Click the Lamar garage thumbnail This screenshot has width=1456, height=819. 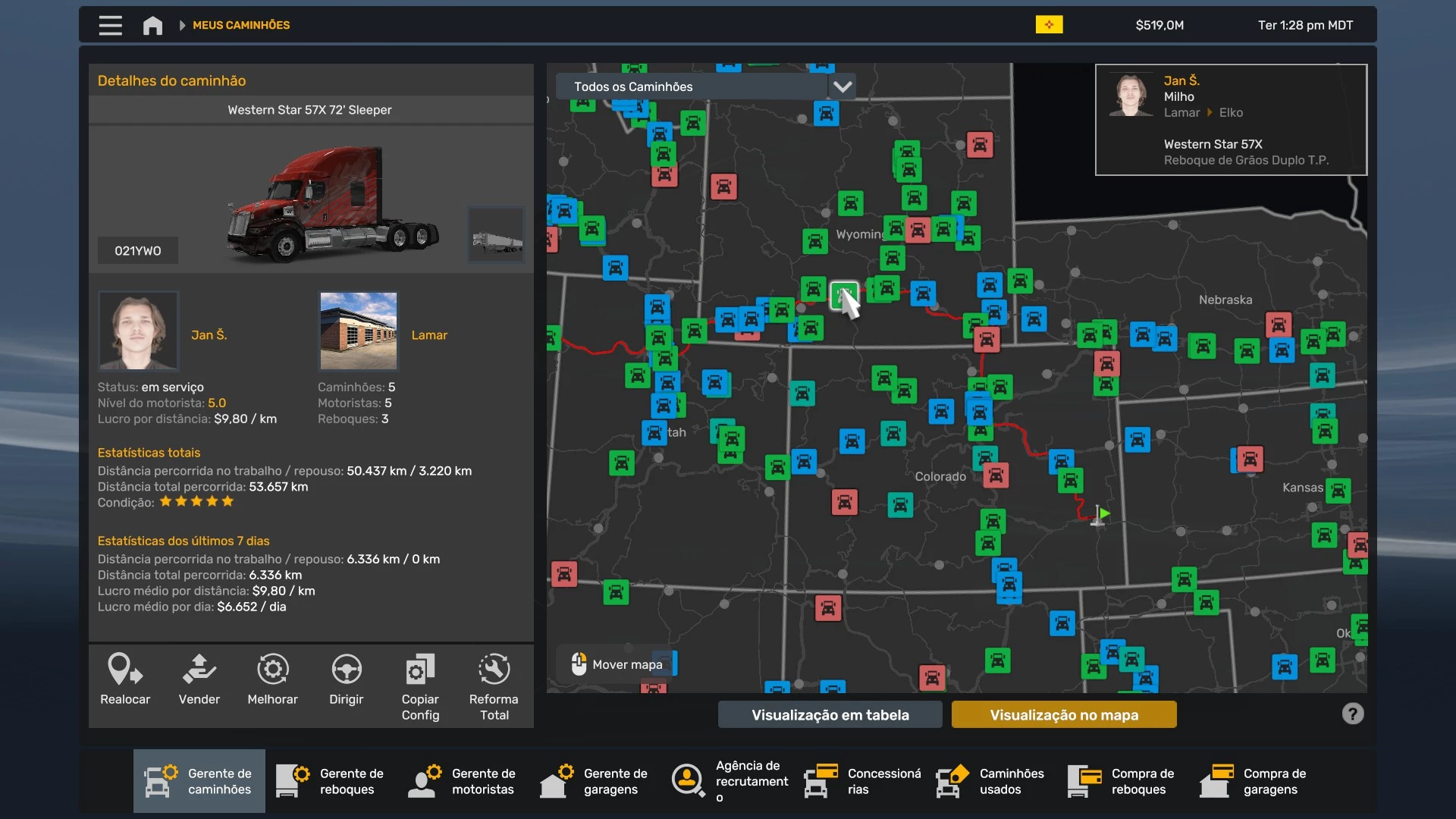coord(358,331)
